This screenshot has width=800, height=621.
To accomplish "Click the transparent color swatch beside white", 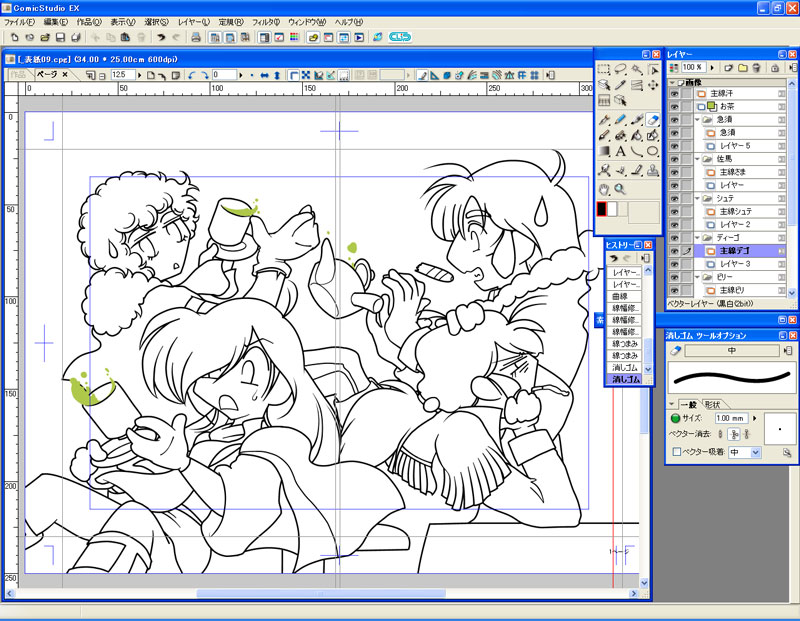I will point(622,209).
